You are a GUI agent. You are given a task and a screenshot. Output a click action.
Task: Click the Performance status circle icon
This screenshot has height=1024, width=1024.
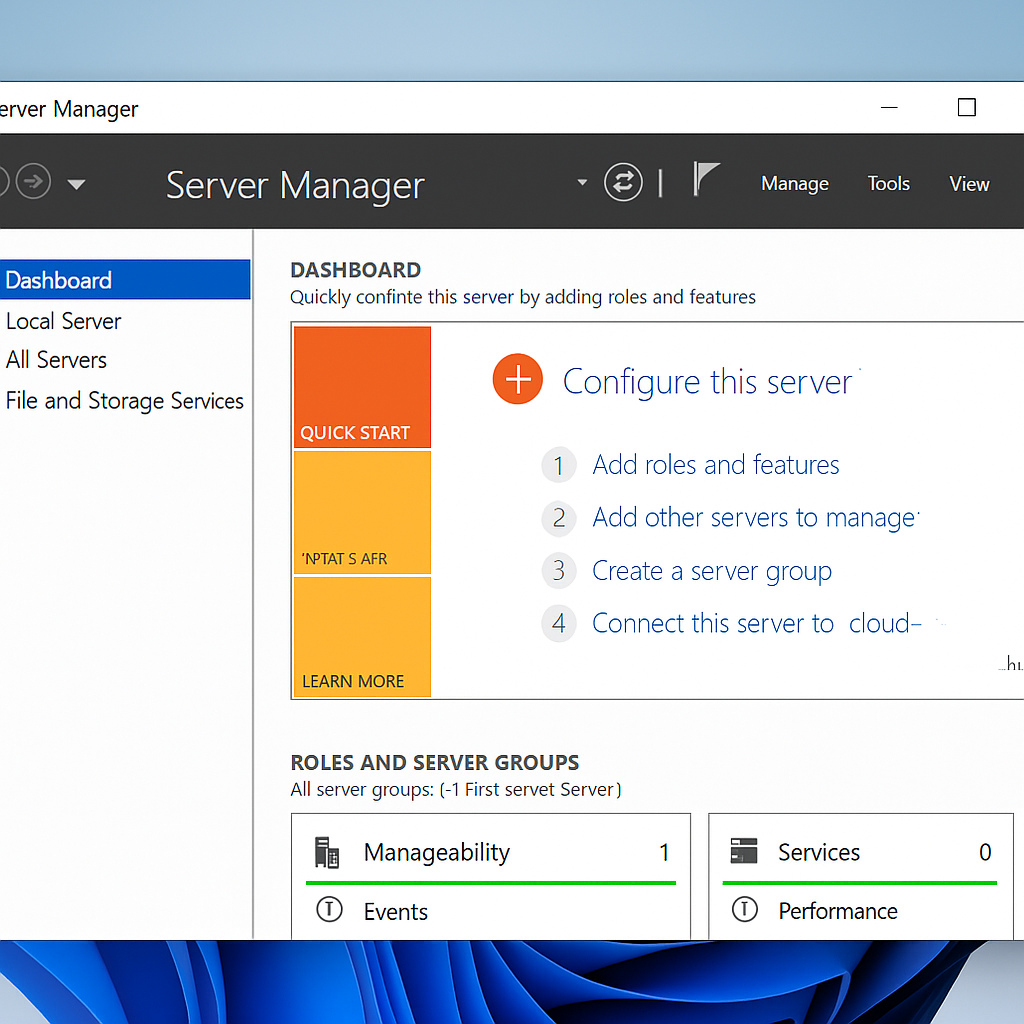(x=744, y=910)
